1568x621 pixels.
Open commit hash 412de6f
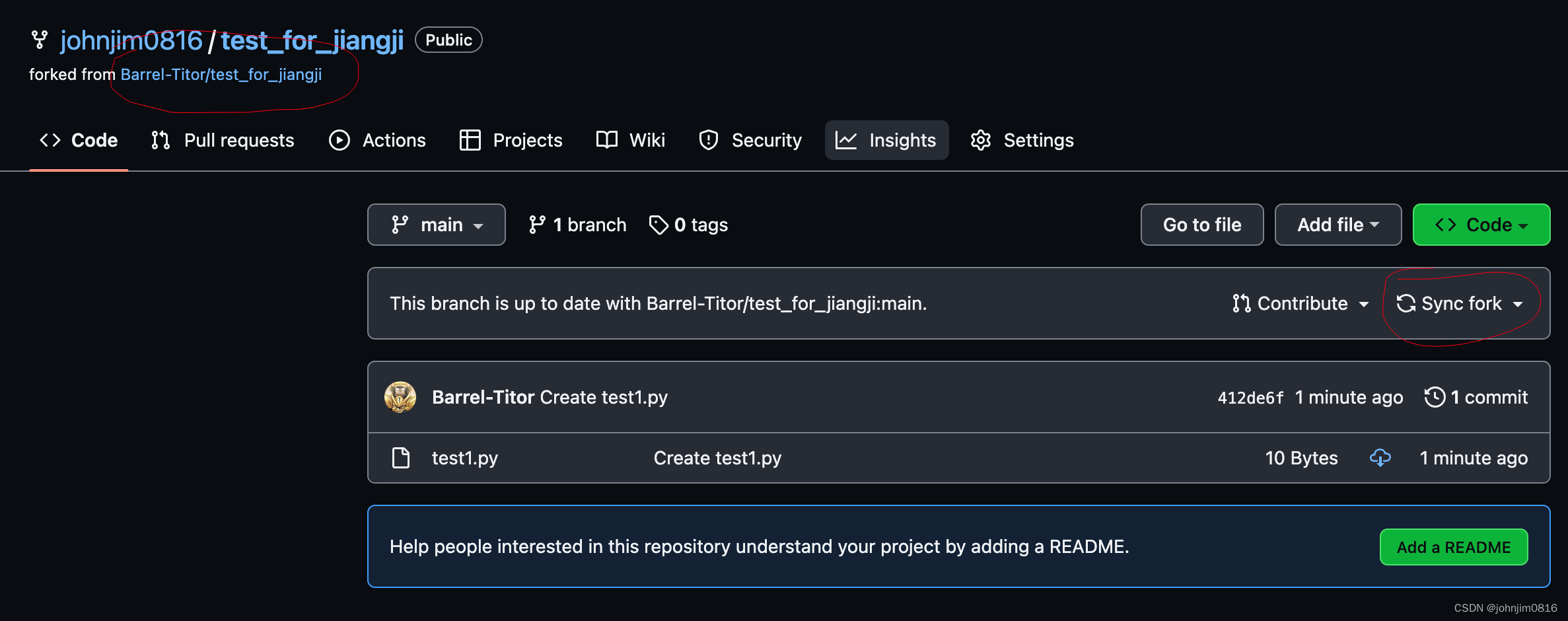click(1250, 398)
